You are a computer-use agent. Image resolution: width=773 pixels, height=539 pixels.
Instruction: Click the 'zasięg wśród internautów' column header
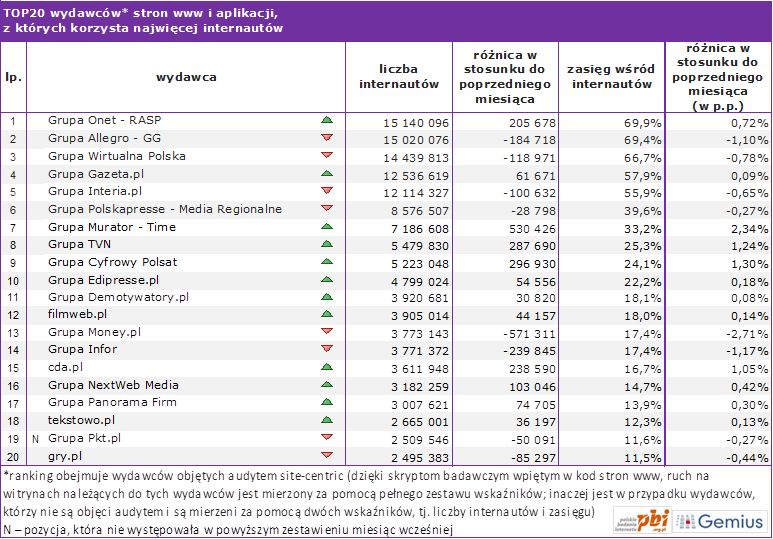click(611, 76)
